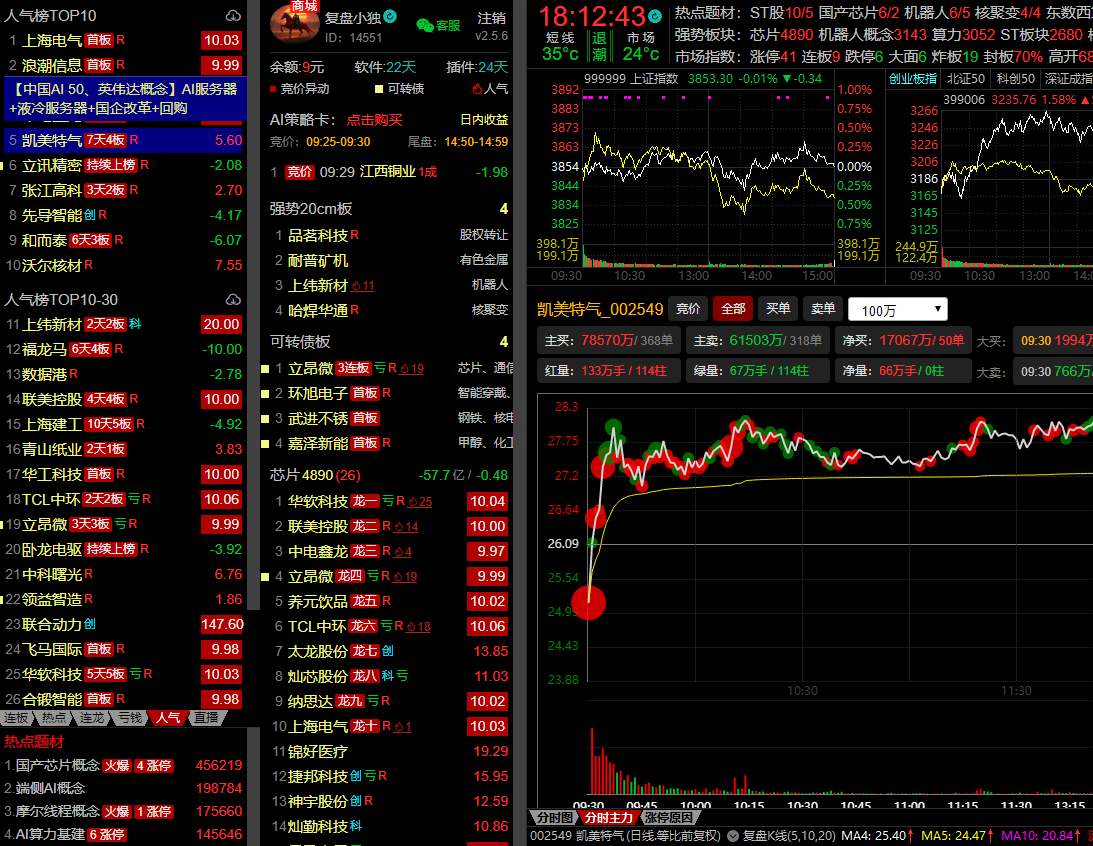Select the 卖单 order filter

tap(823, 309)
